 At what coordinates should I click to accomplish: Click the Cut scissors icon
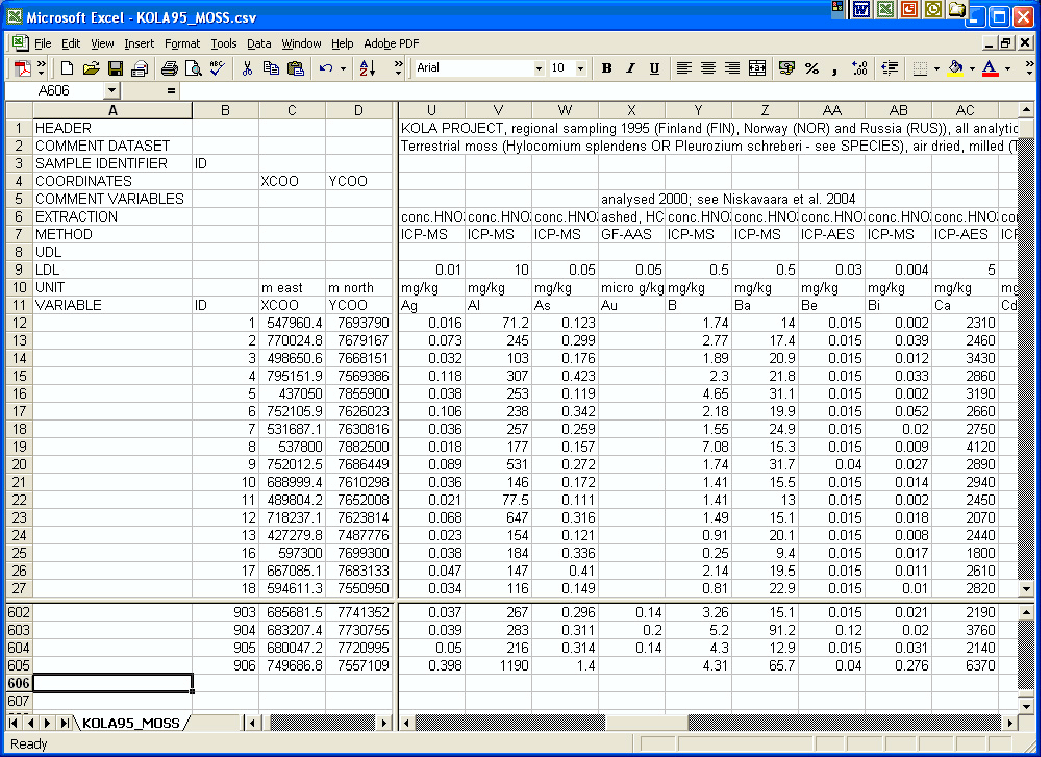(x=247, y=69)
